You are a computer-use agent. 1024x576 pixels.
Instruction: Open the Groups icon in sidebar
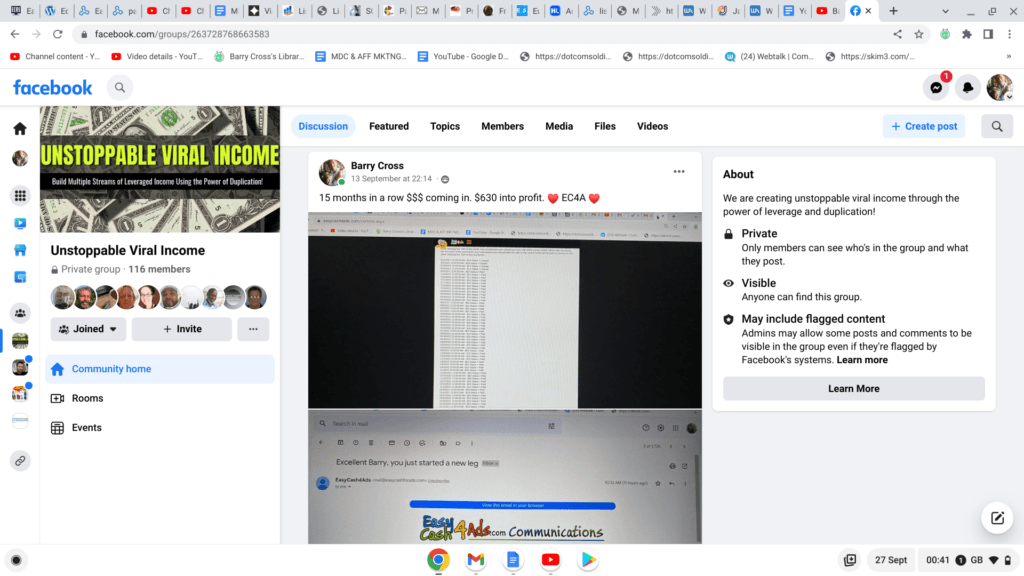(20, 313)
